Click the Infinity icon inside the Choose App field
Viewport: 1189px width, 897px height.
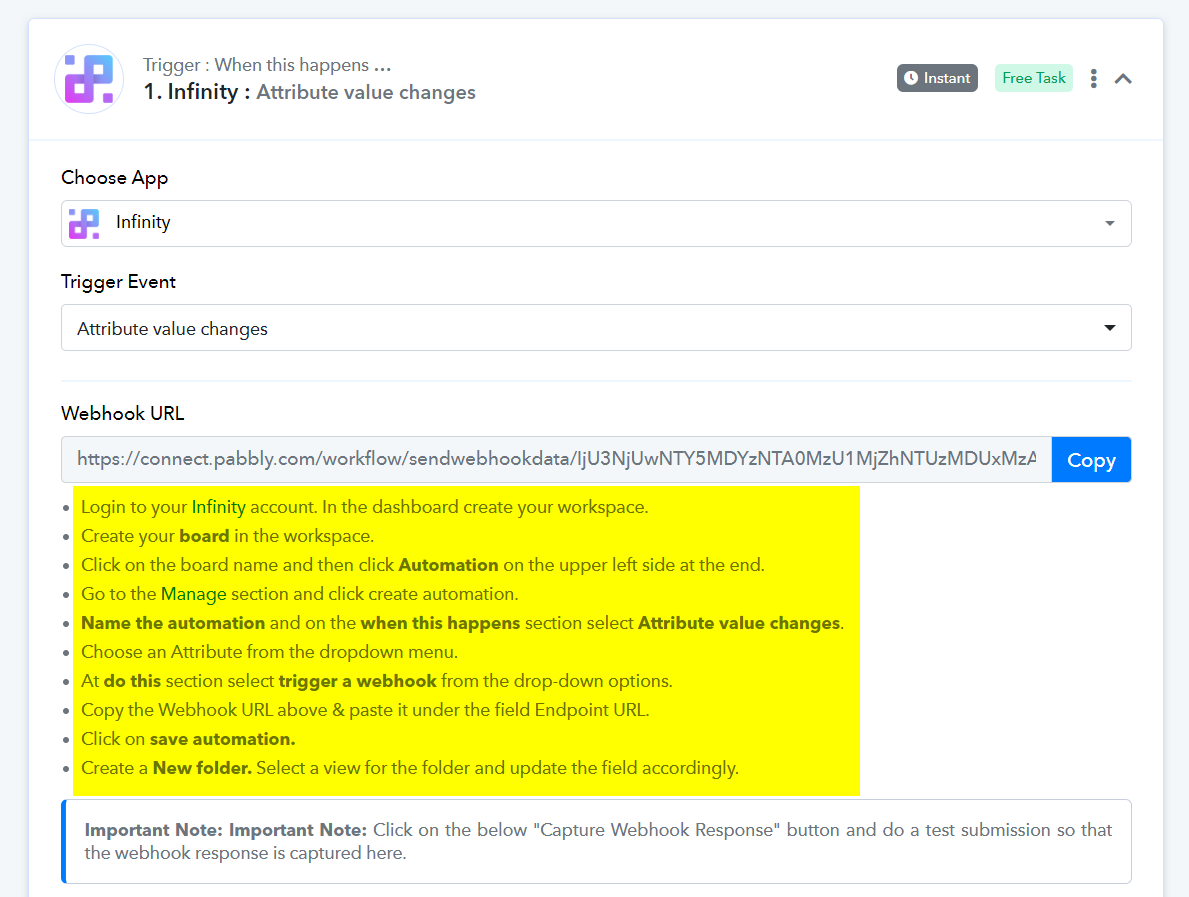pyautogui.click(x=84, y=224)
